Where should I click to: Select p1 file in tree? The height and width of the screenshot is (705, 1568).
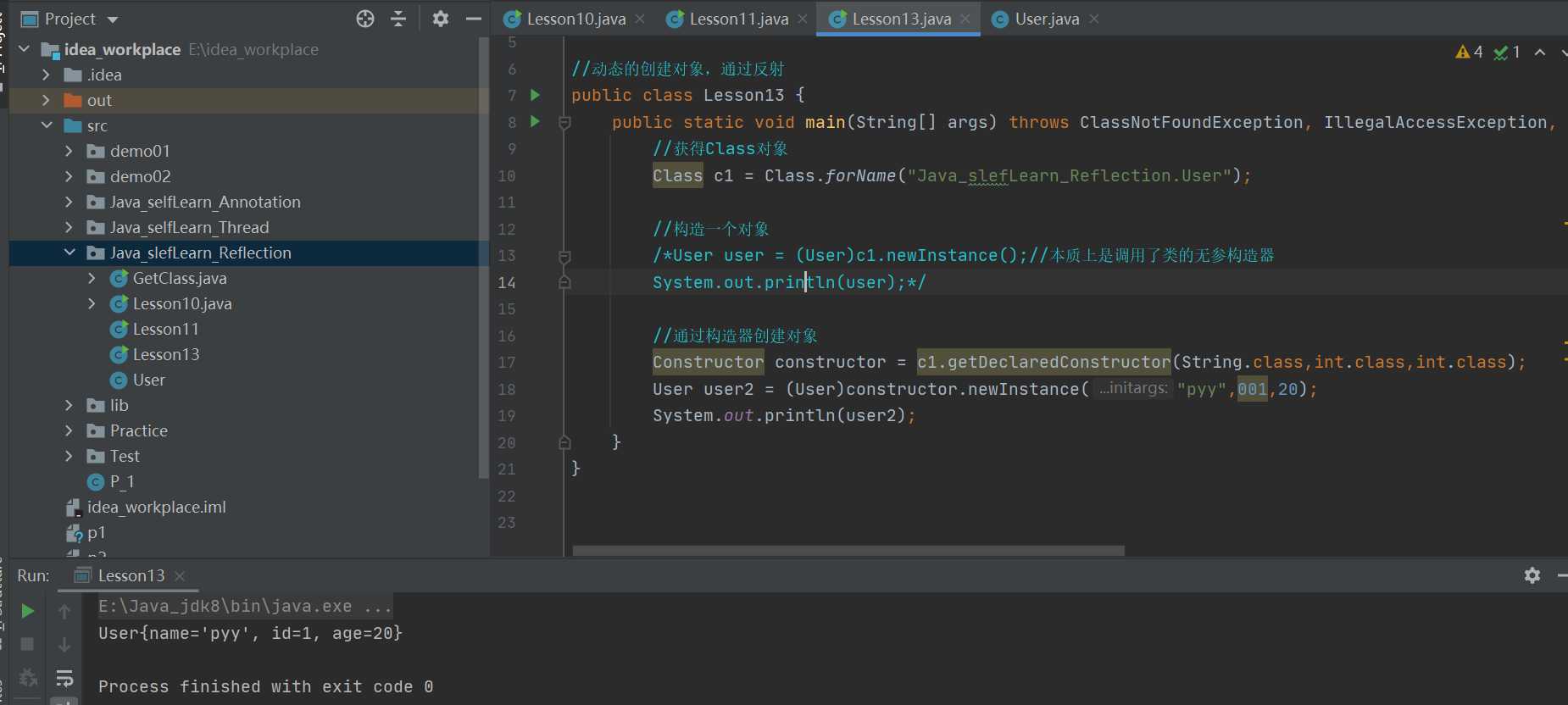(x=96, y=532)
